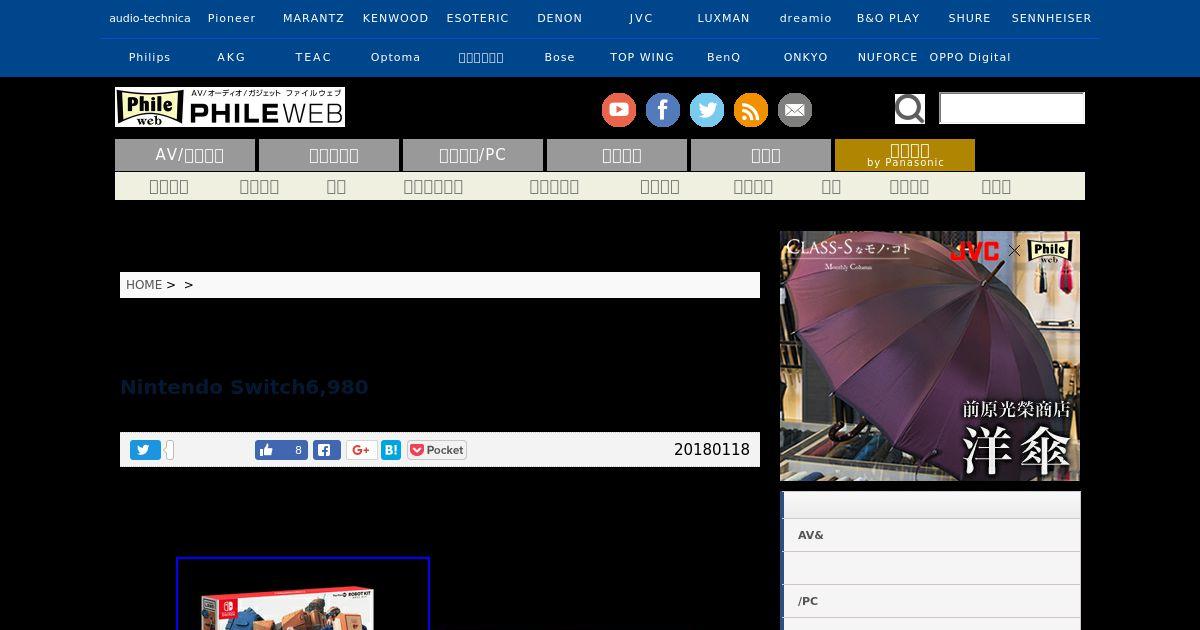
Task: Click the Facebook like button showing 8
Action: (x=281, y=450)
